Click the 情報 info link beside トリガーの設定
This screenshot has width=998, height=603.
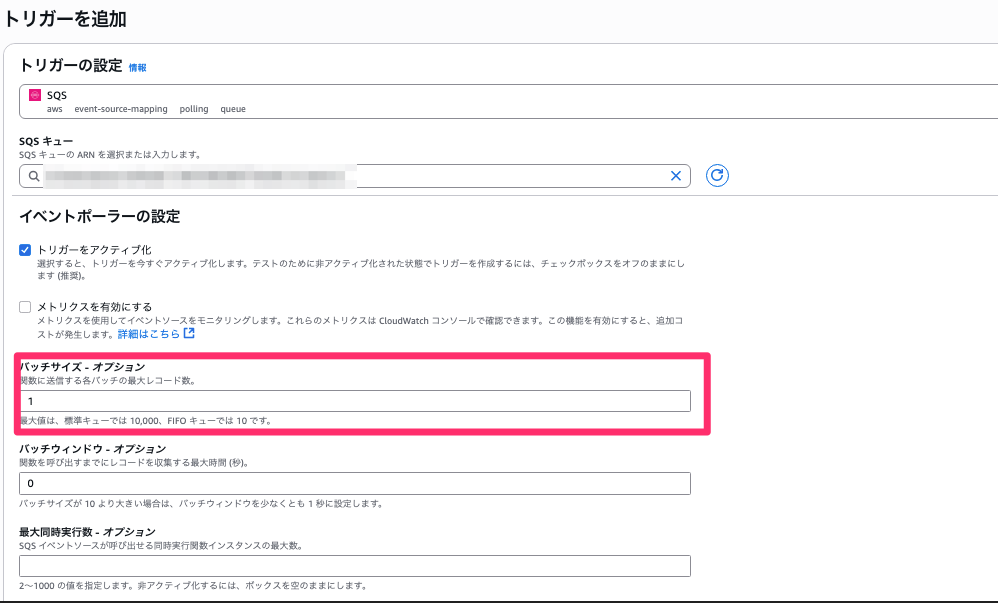(138, 67)
